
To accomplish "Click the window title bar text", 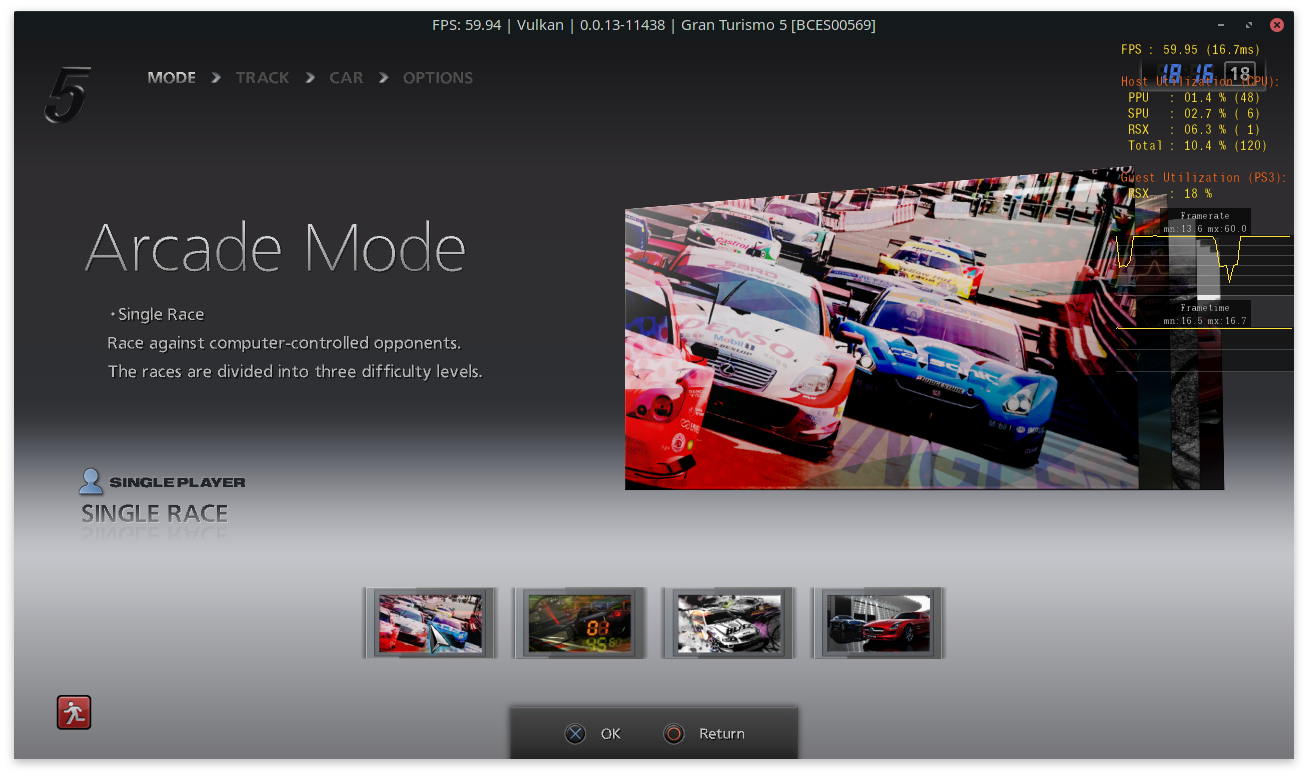I will coord(654,25).
